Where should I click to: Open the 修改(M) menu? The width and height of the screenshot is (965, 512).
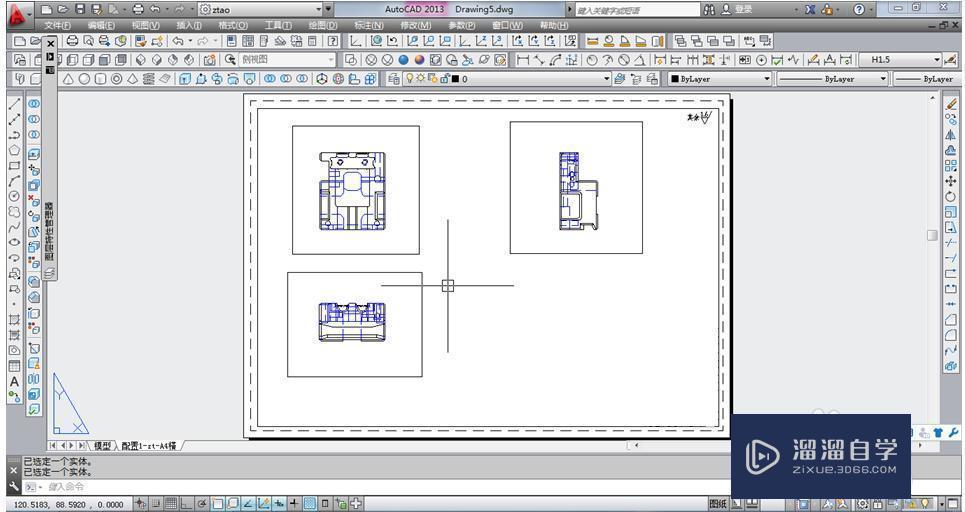pos(415,25)
